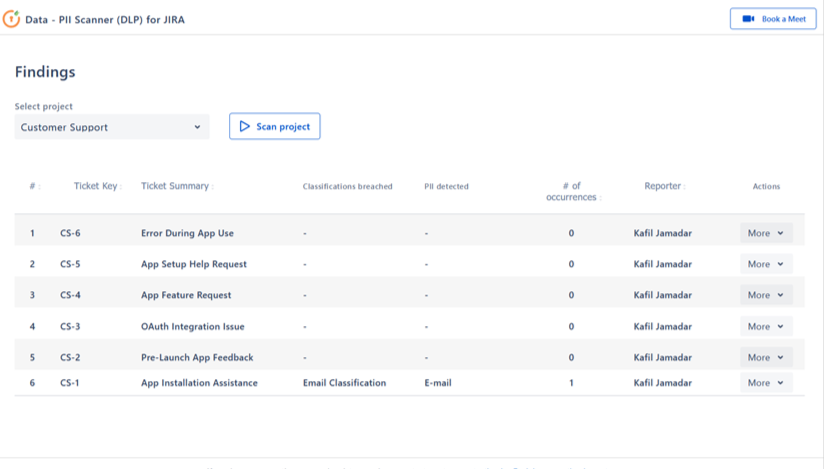Sort by number of occurrences using its icon
Image resolution: width=824 pixels, height=469 pixels.
point(600,198)
